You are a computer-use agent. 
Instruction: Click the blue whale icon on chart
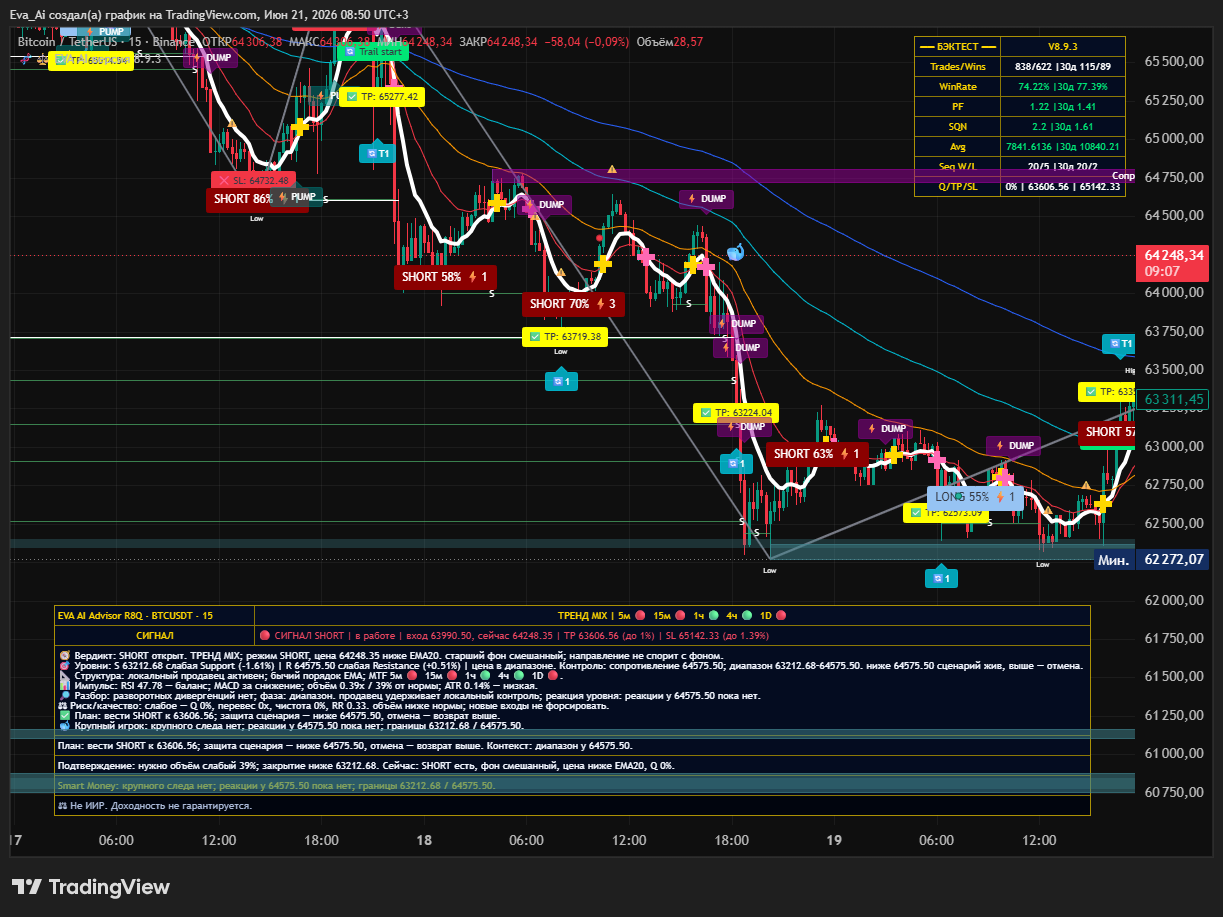point(735,253)
